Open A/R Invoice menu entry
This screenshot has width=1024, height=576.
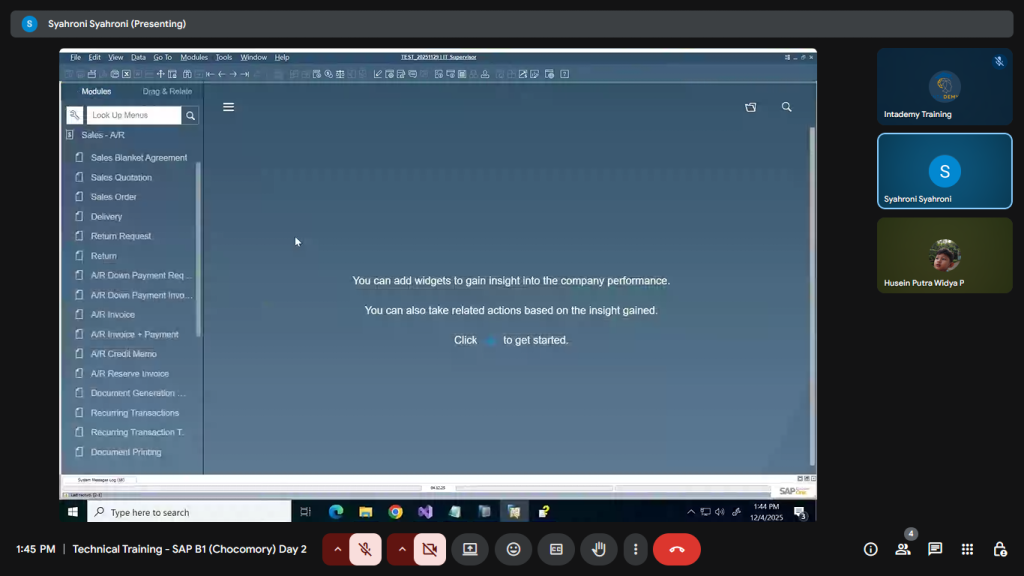tap(113, 314)
